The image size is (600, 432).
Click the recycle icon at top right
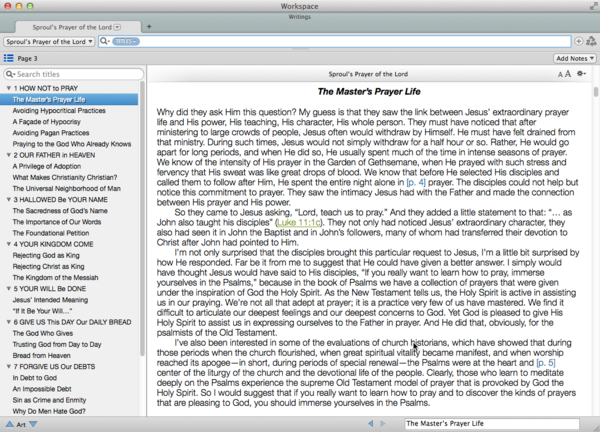tap(592, 42)
